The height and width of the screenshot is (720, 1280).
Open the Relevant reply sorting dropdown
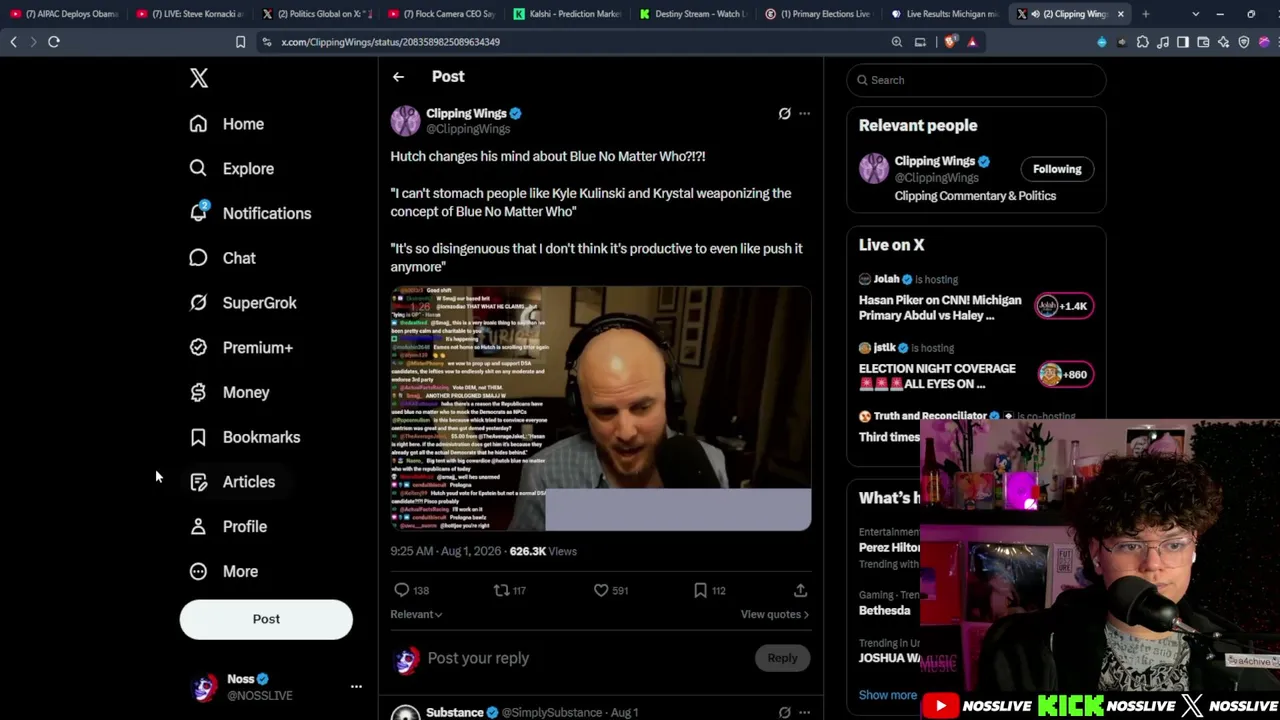click(x=416, y=614)
